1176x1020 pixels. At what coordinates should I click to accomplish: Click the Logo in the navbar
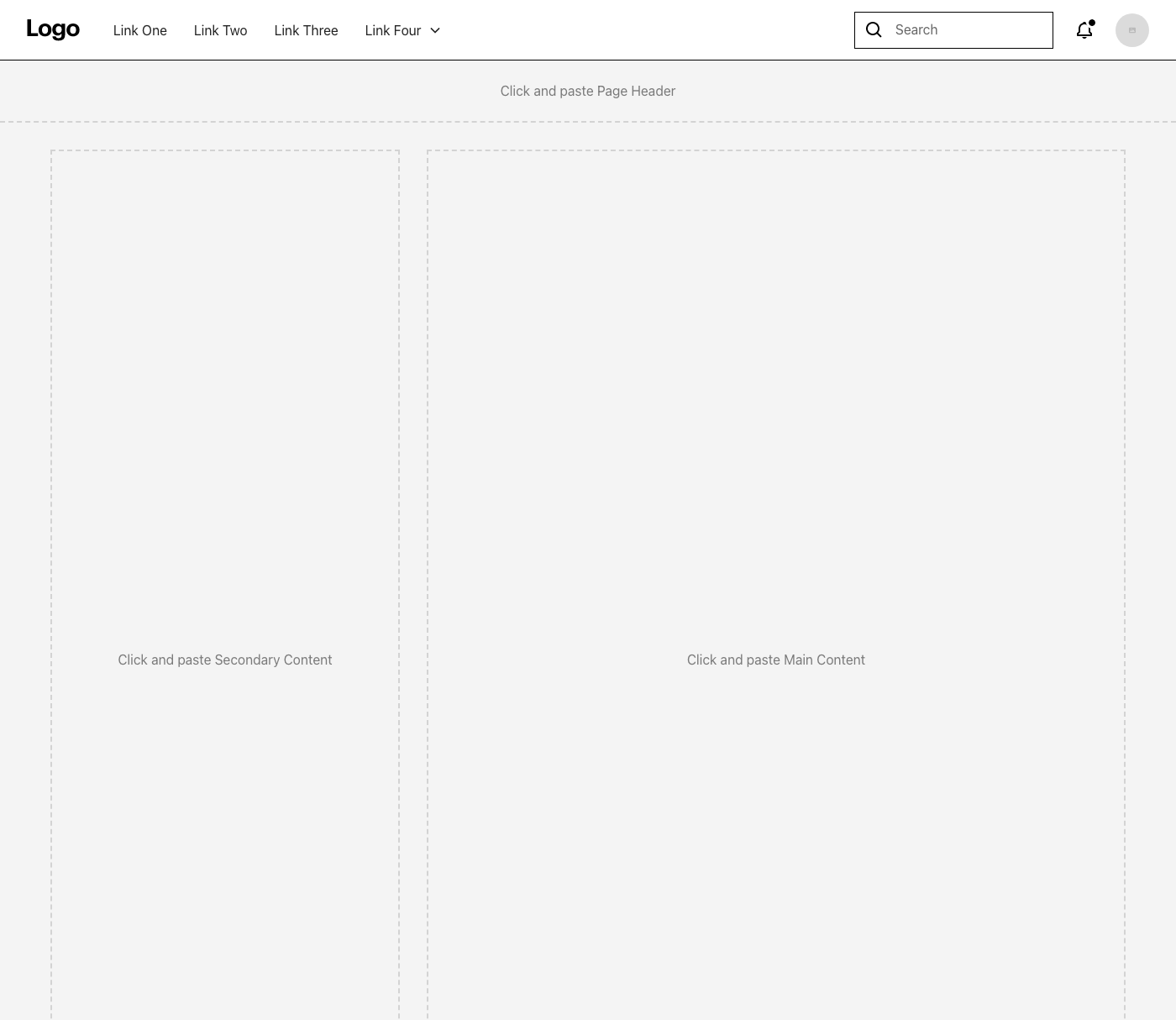pos(53,29)
